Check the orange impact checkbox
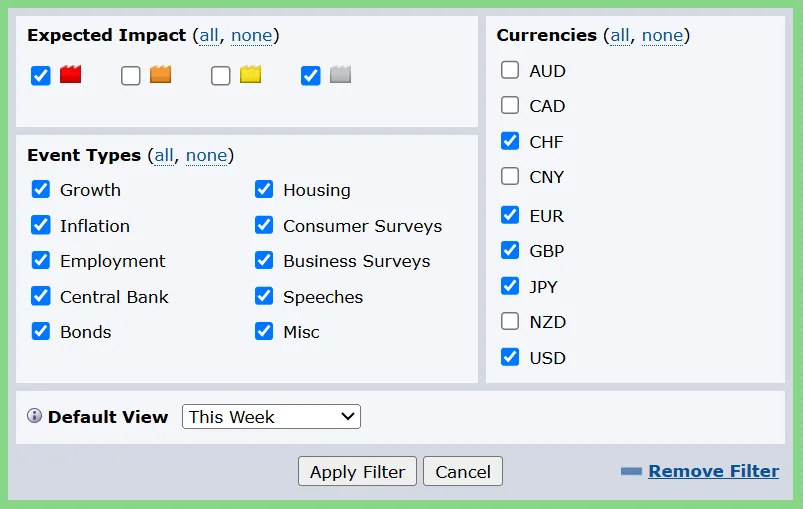This screenshot has height=509, width=803. click(131, 75)
